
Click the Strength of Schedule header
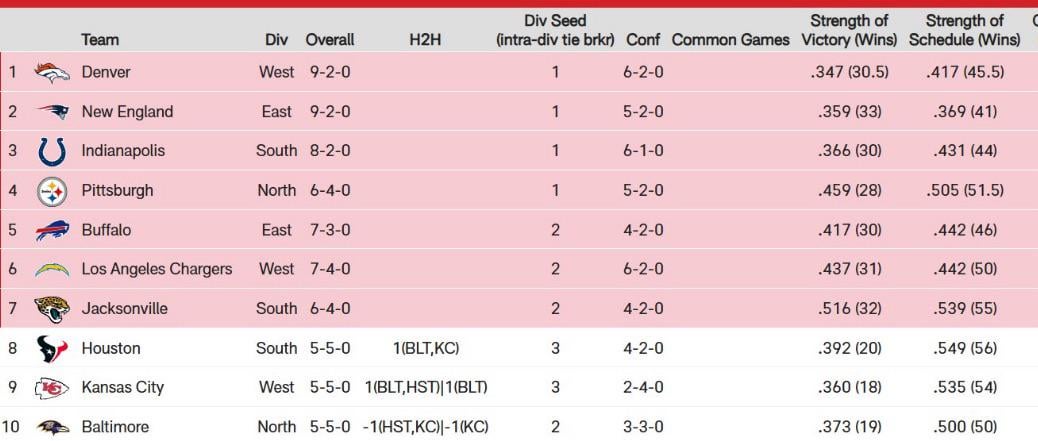(964, 30)
